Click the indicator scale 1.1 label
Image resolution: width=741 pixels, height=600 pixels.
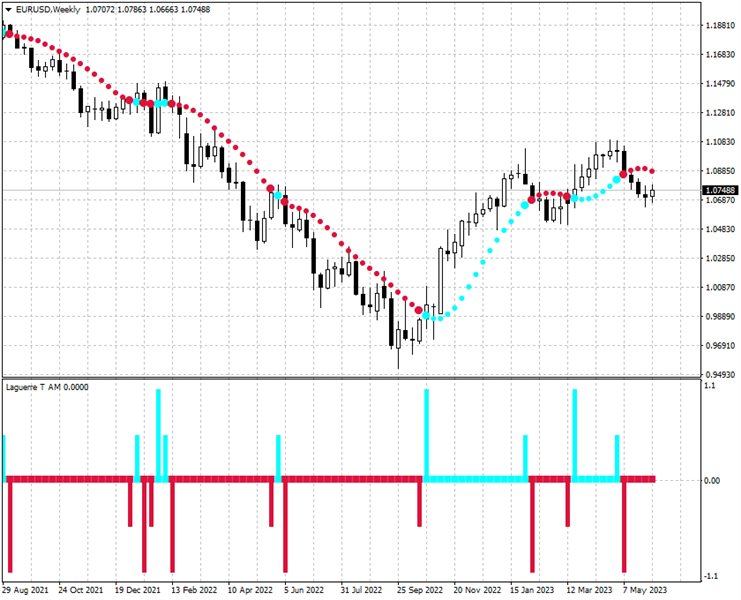710,386
